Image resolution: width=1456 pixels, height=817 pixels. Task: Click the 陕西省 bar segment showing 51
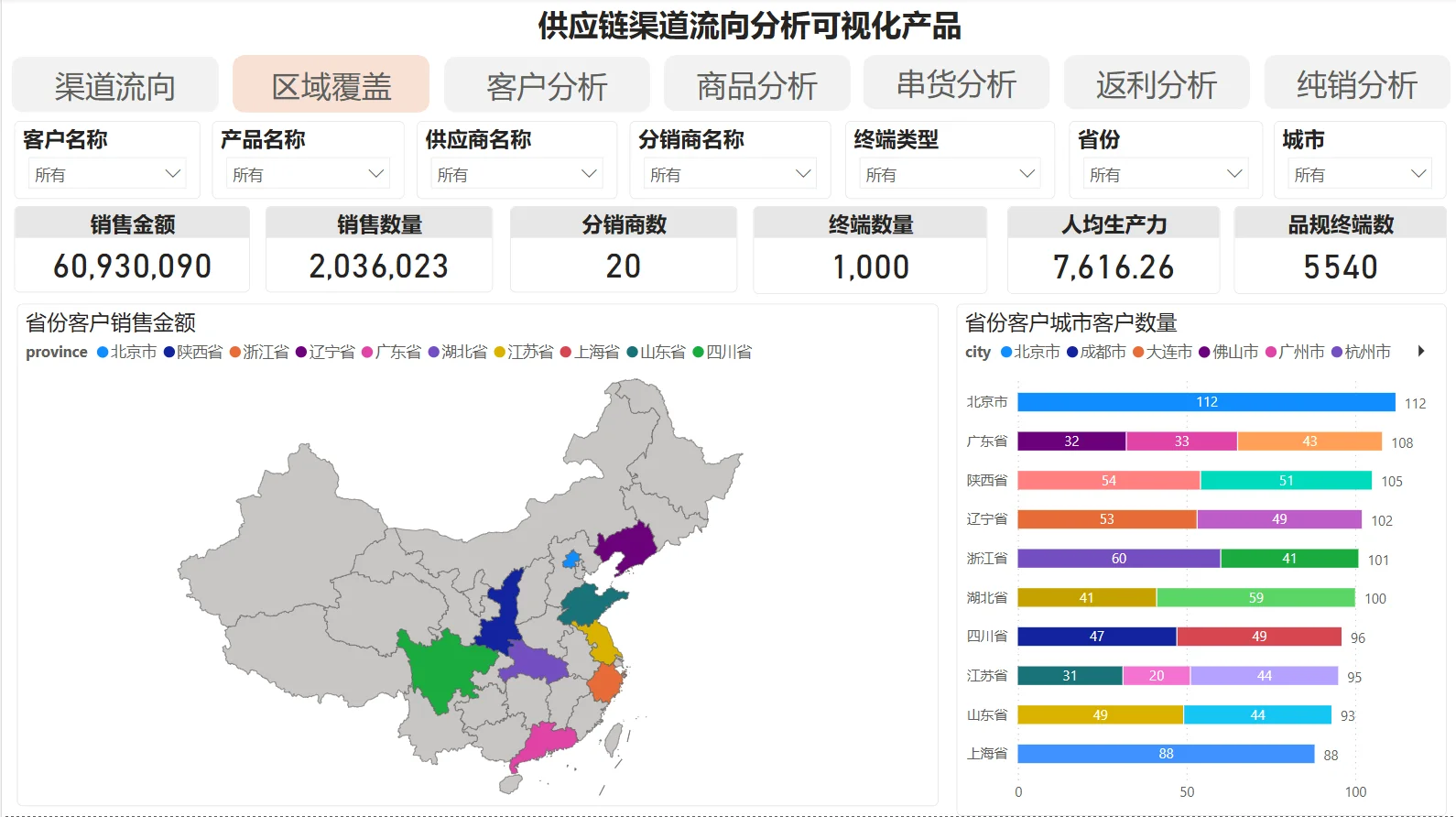pos(1287,480)
